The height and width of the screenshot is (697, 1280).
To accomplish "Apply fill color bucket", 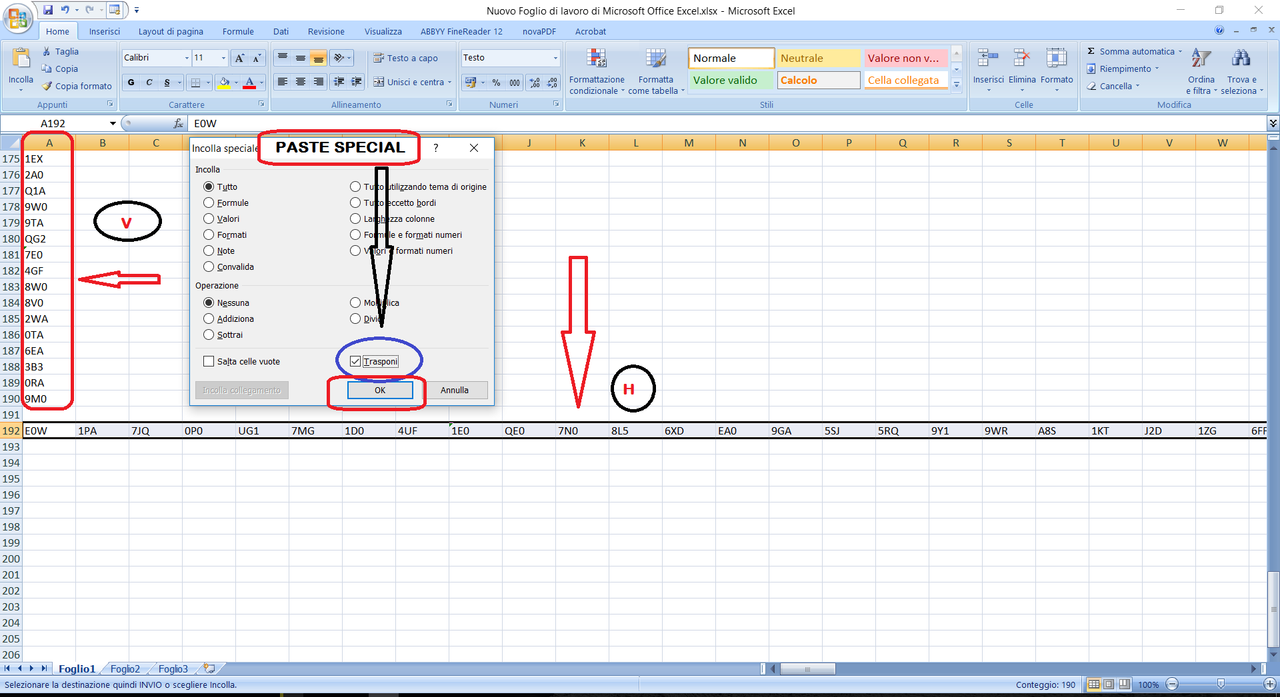I will 223,82.
